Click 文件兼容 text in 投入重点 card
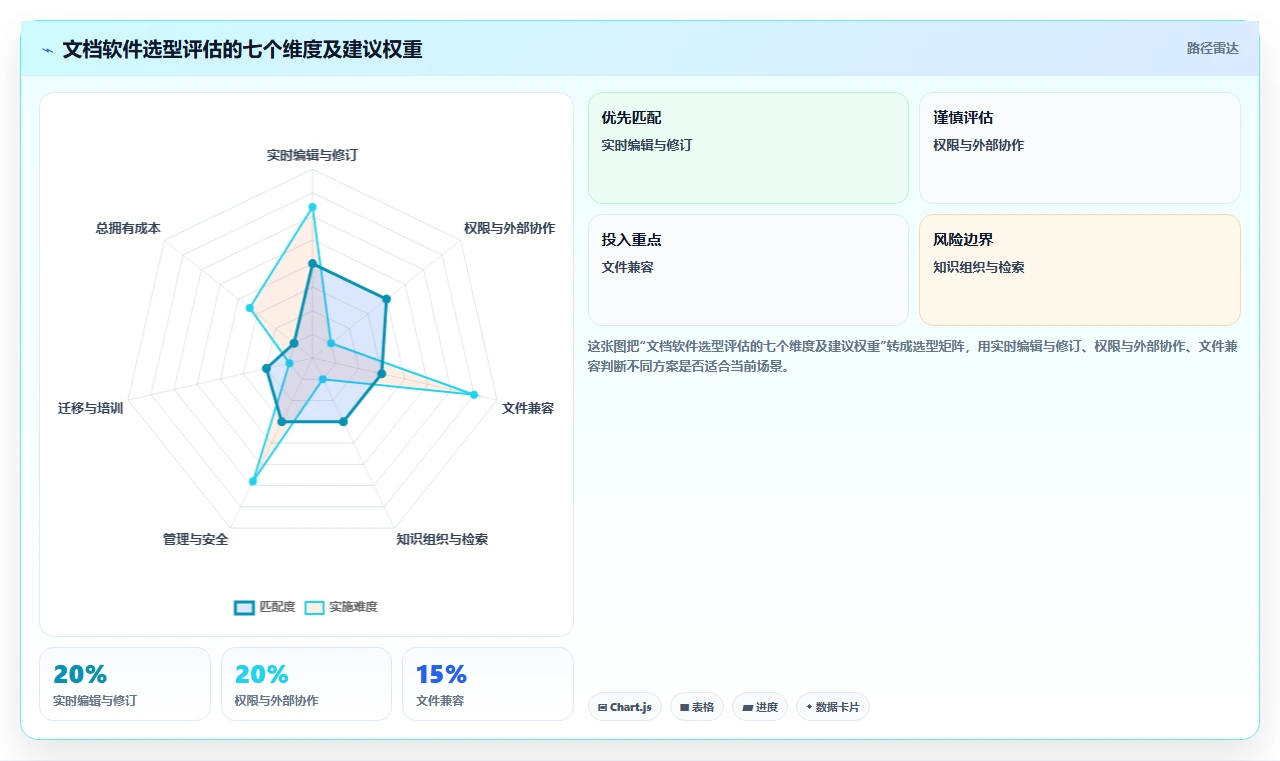Image resolution: width=1280 pixels, height=761 pixels. [627, 267]
